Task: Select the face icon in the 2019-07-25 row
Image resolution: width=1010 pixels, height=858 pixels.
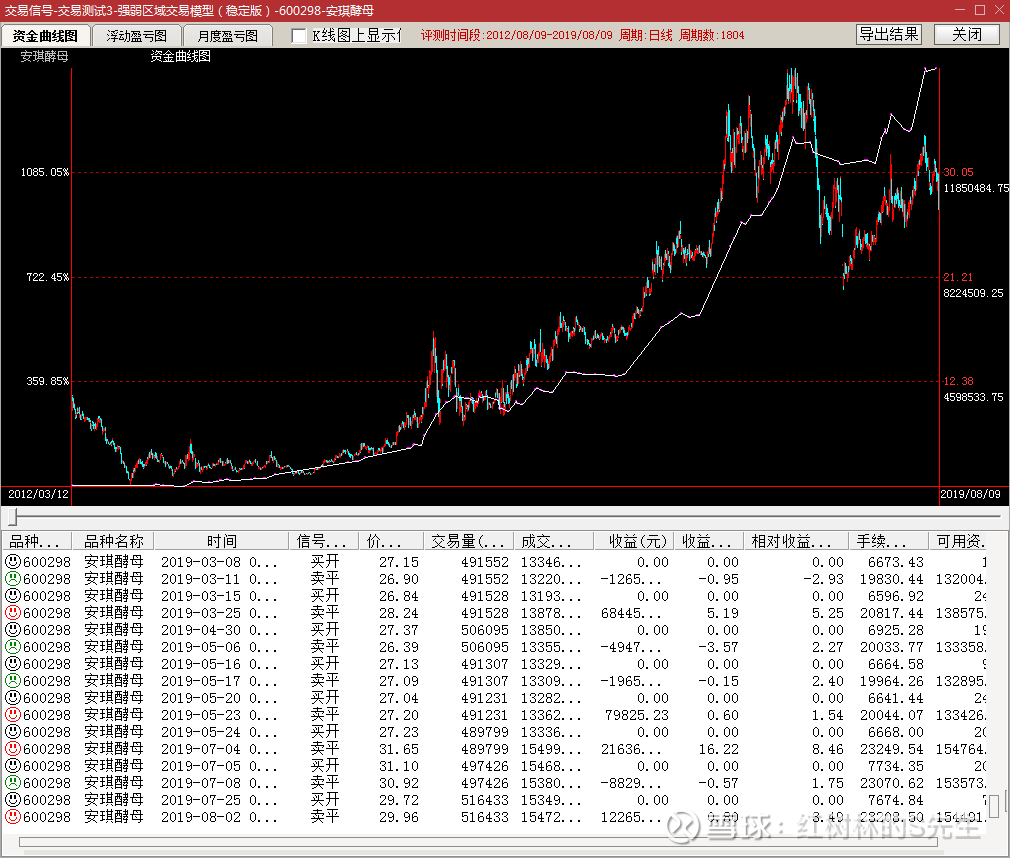Action: 13,800
